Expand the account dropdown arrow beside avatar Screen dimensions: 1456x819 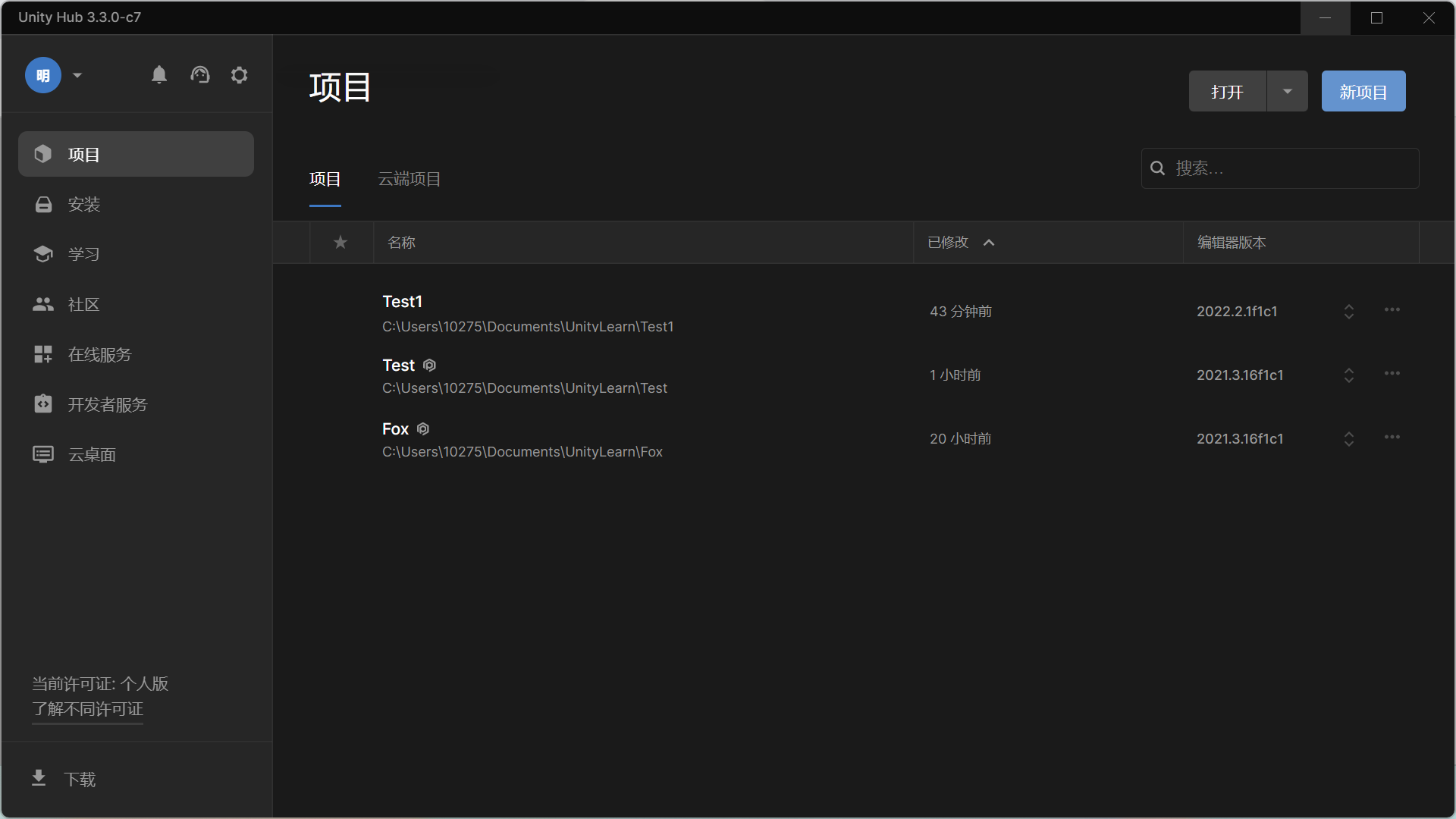coord(77,76)
